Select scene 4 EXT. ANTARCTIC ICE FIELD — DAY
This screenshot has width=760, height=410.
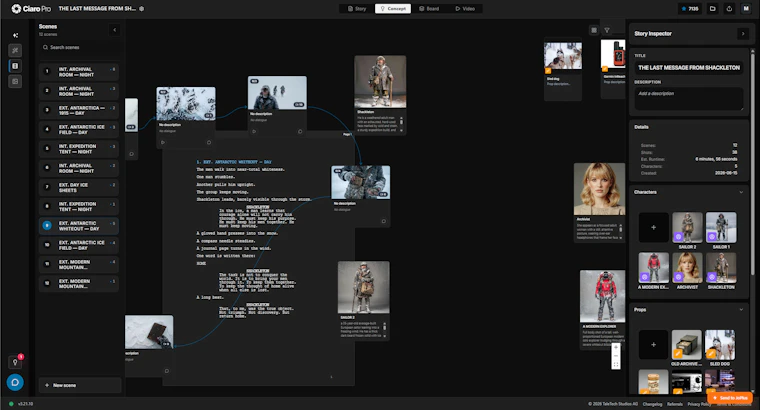click(x=79, y=129)
